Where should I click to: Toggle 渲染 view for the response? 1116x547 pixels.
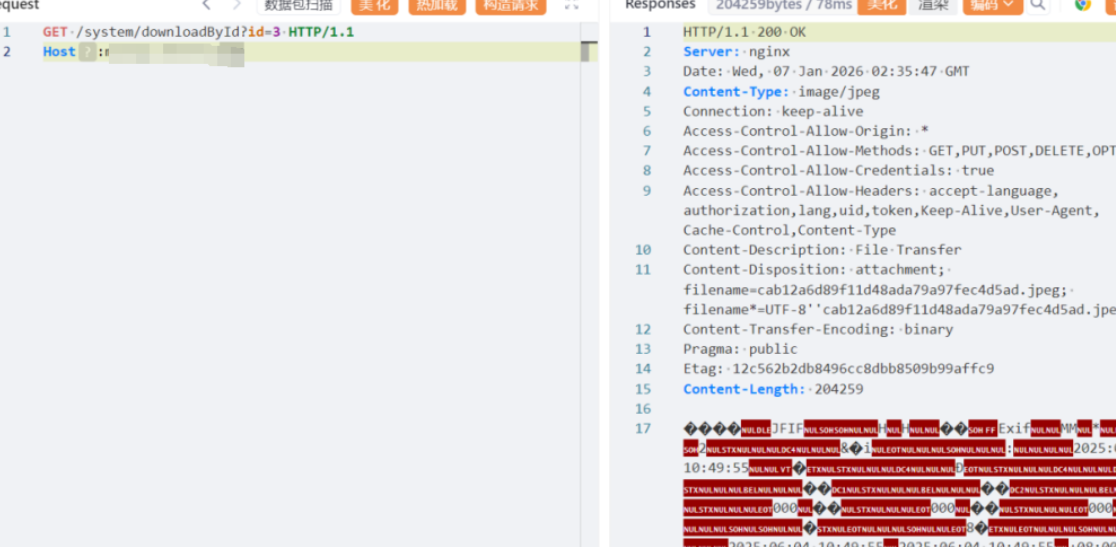[x=933, y=5]
